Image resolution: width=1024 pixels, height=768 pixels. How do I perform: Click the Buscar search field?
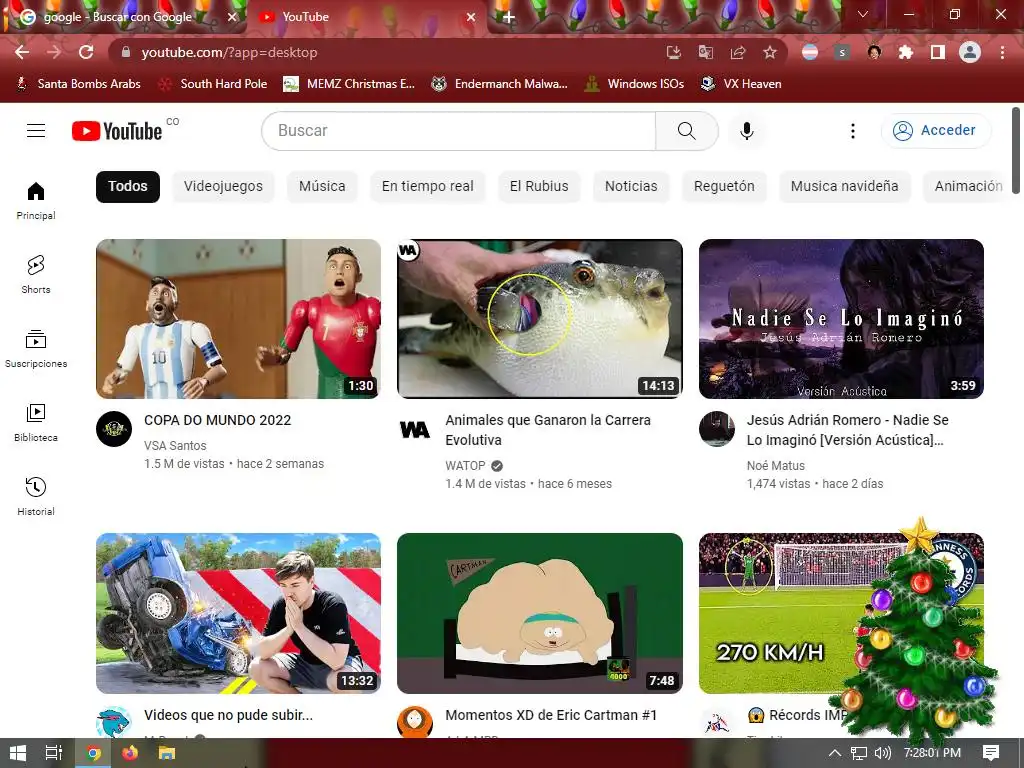[458, 131]
